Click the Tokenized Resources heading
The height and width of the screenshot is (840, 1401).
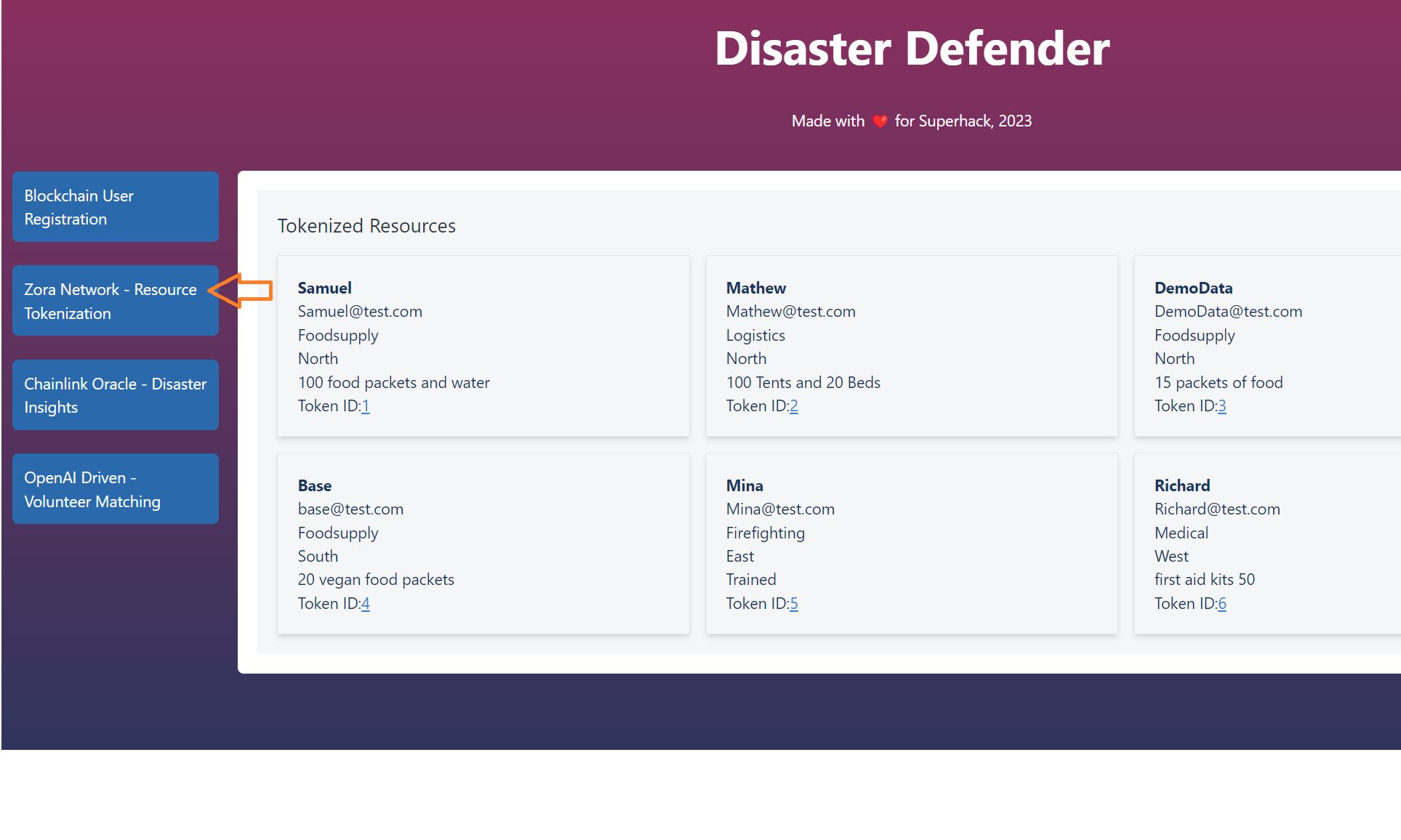click(366, 226)
